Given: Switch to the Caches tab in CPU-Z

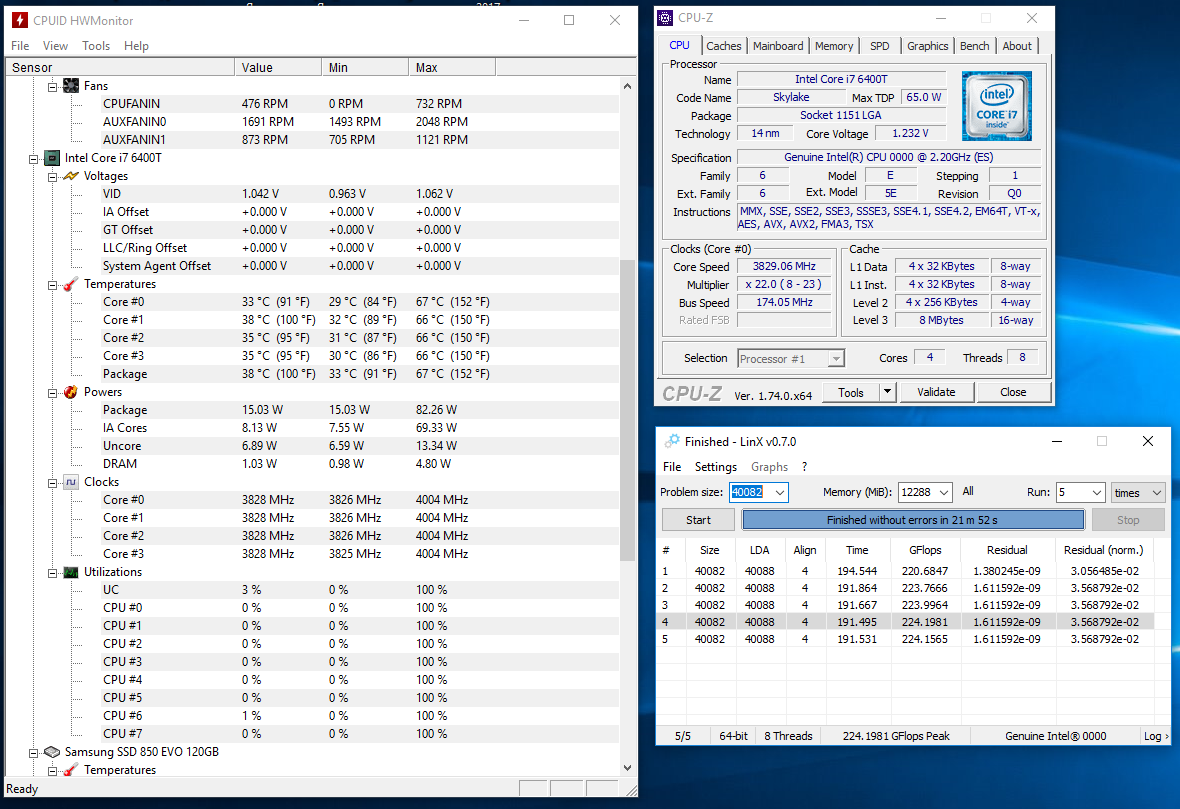Looking at the screenshot, I should click(x=723, y=46).
